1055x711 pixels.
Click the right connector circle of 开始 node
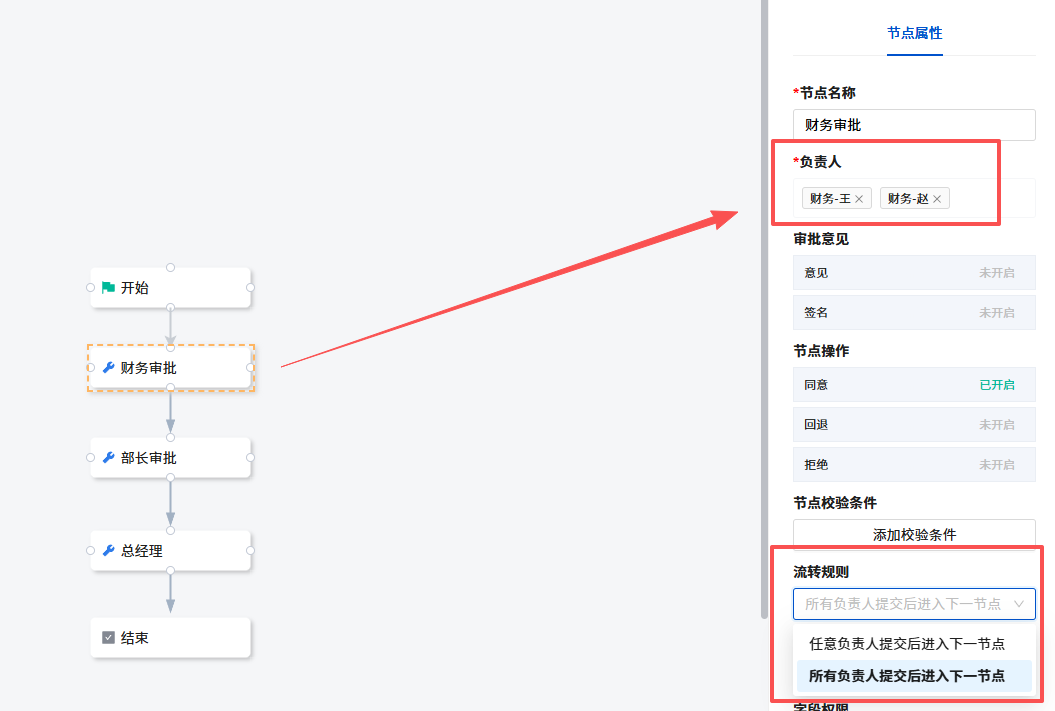(250, 288)
